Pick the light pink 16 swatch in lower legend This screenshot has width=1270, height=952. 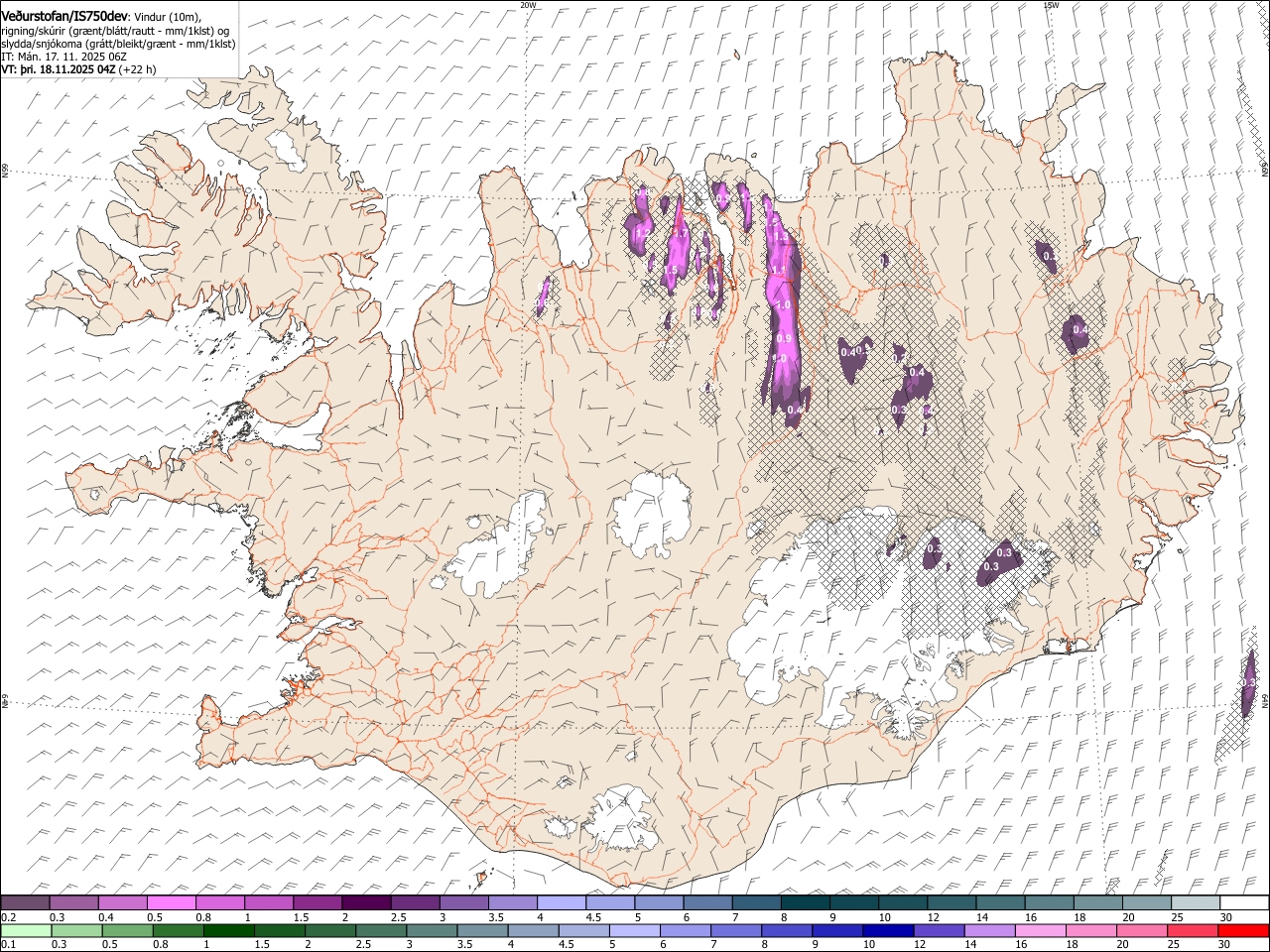pos(1041,930)
